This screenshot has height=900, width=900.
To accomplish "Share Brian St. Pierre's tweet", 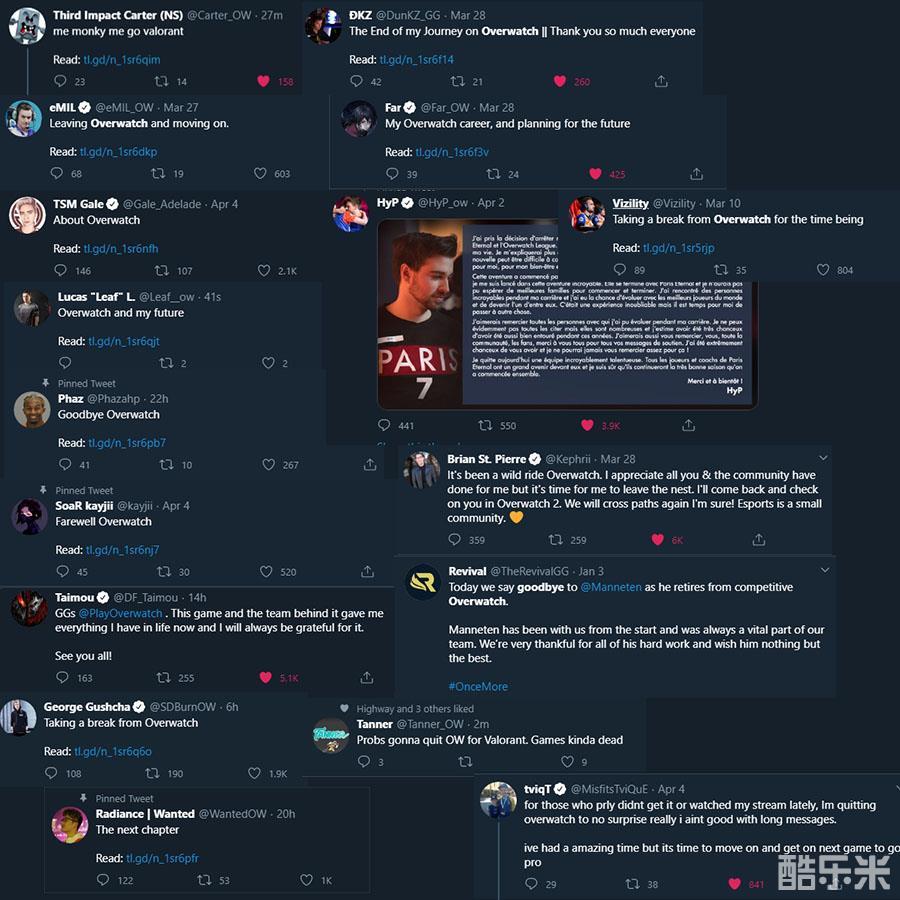I will pos(759,539).
